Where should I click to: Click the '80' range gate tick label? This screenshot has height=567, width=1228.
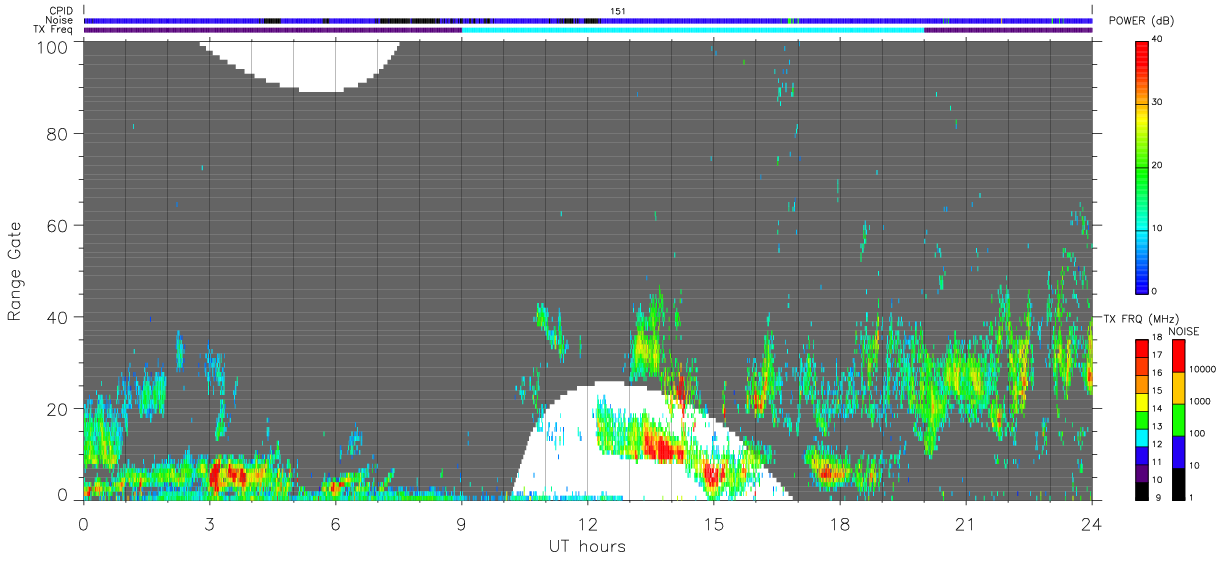[58, 133]
